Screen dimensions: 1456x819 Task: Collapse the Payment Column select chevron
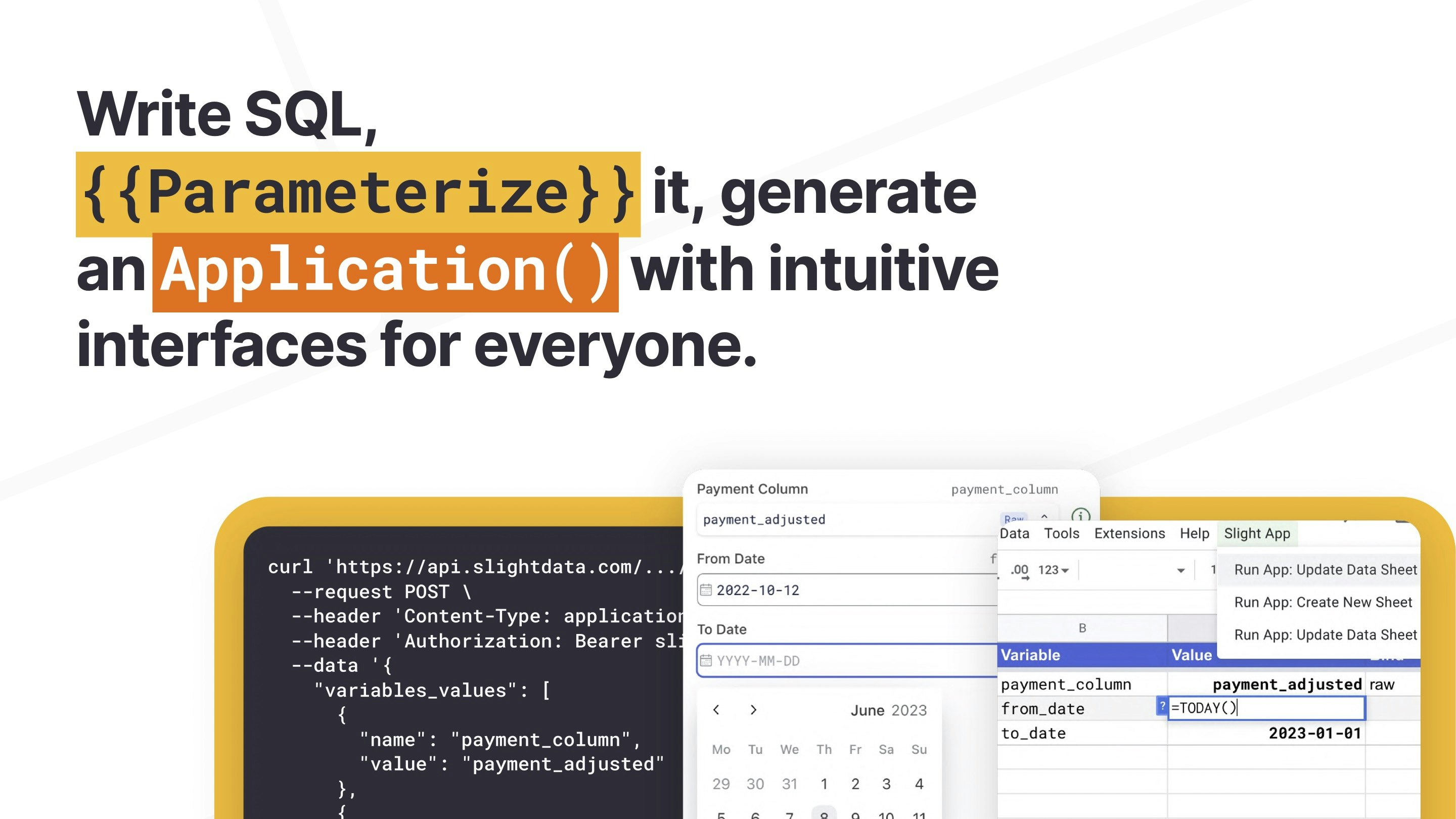coord(1044,517)
